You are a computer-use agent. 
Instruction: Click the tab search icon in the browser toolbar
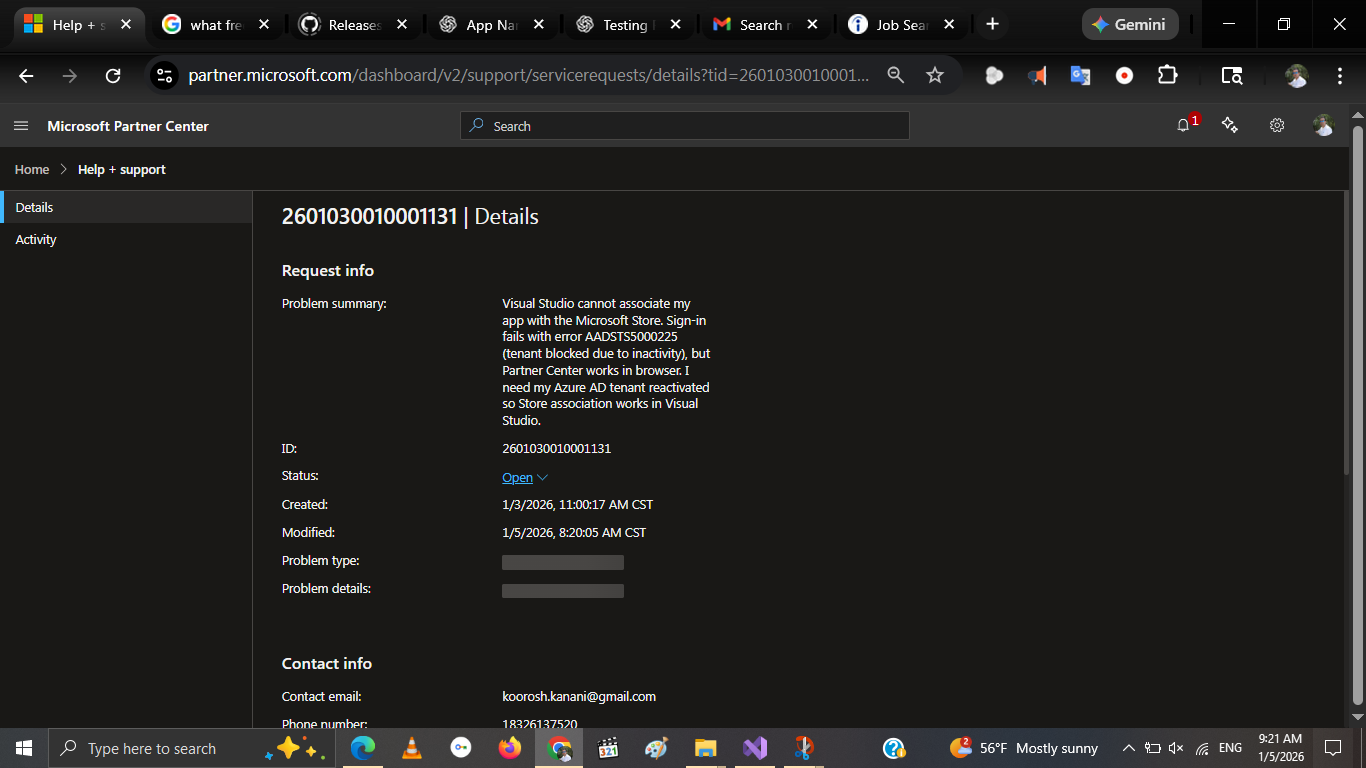click(1232, 75)
